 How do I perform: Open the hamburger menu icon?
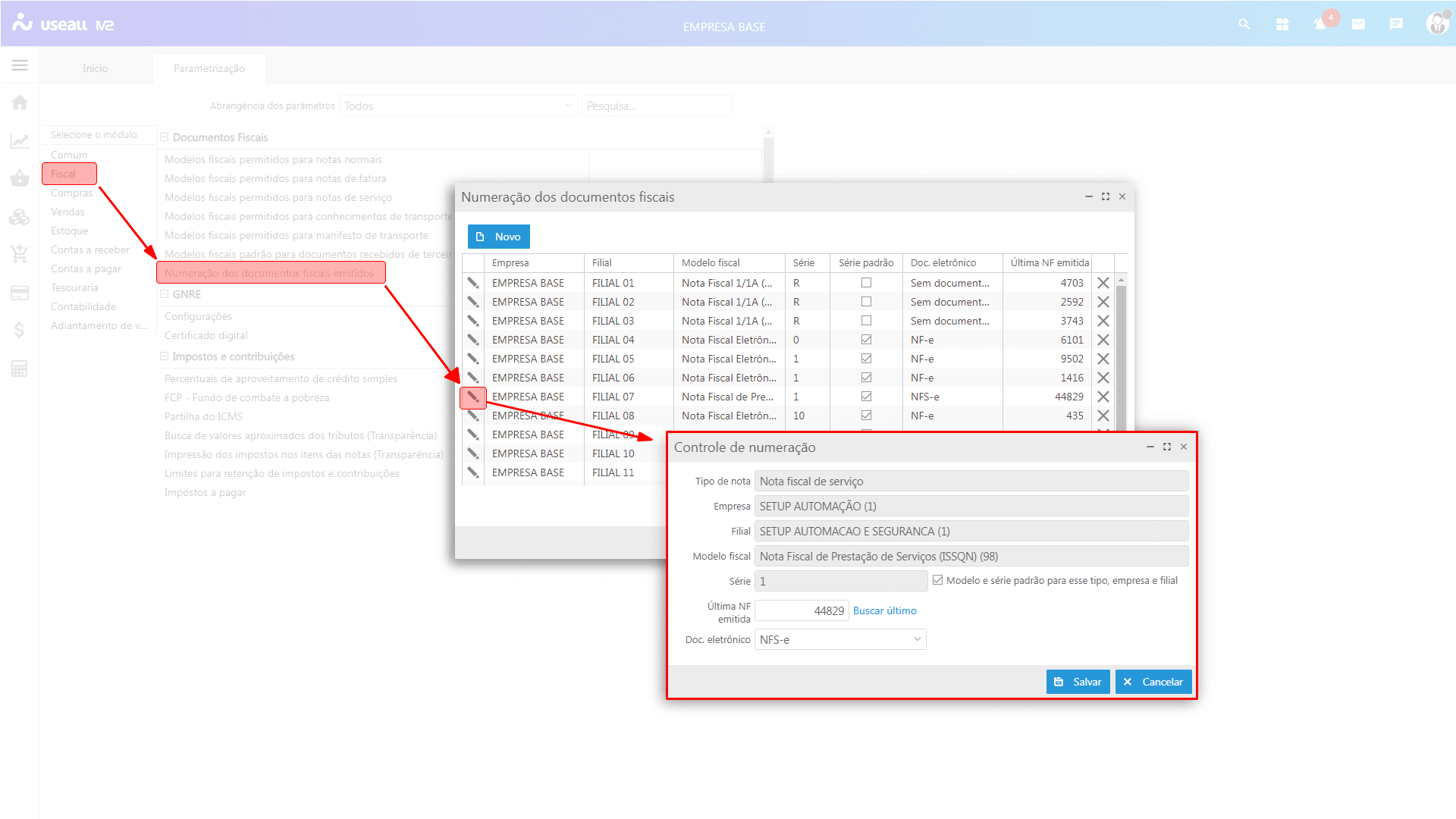pyautogui.click(x=20, y=66)
